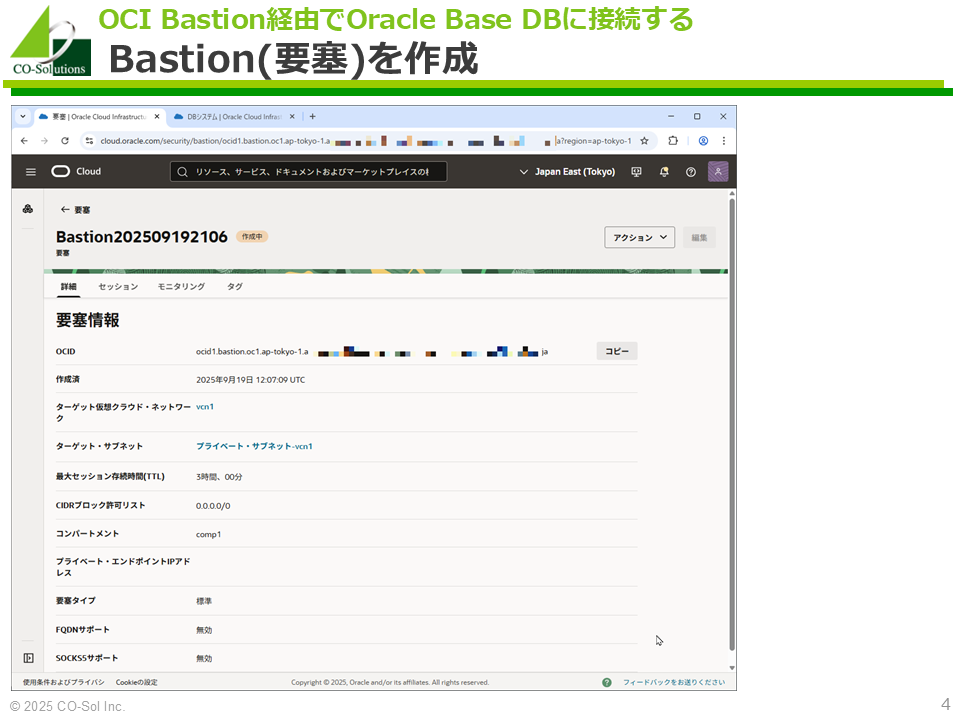Image resolution: width=960 pixels, height=720 pixels.
Task: Minimize the browser window
Action: (x=671, y=116)
